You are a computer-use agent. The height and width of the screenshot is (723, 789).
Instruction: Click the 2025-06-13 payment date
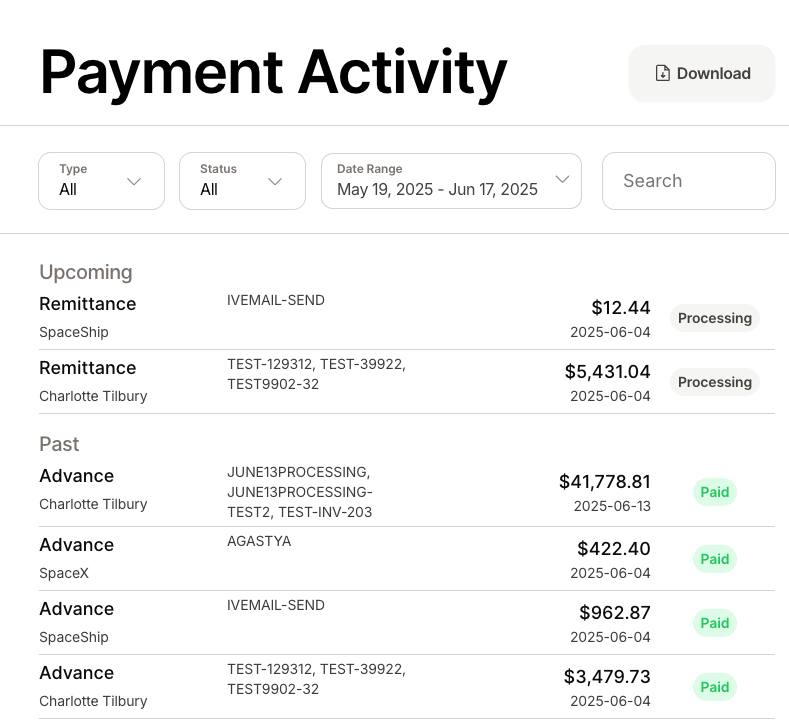612,506
